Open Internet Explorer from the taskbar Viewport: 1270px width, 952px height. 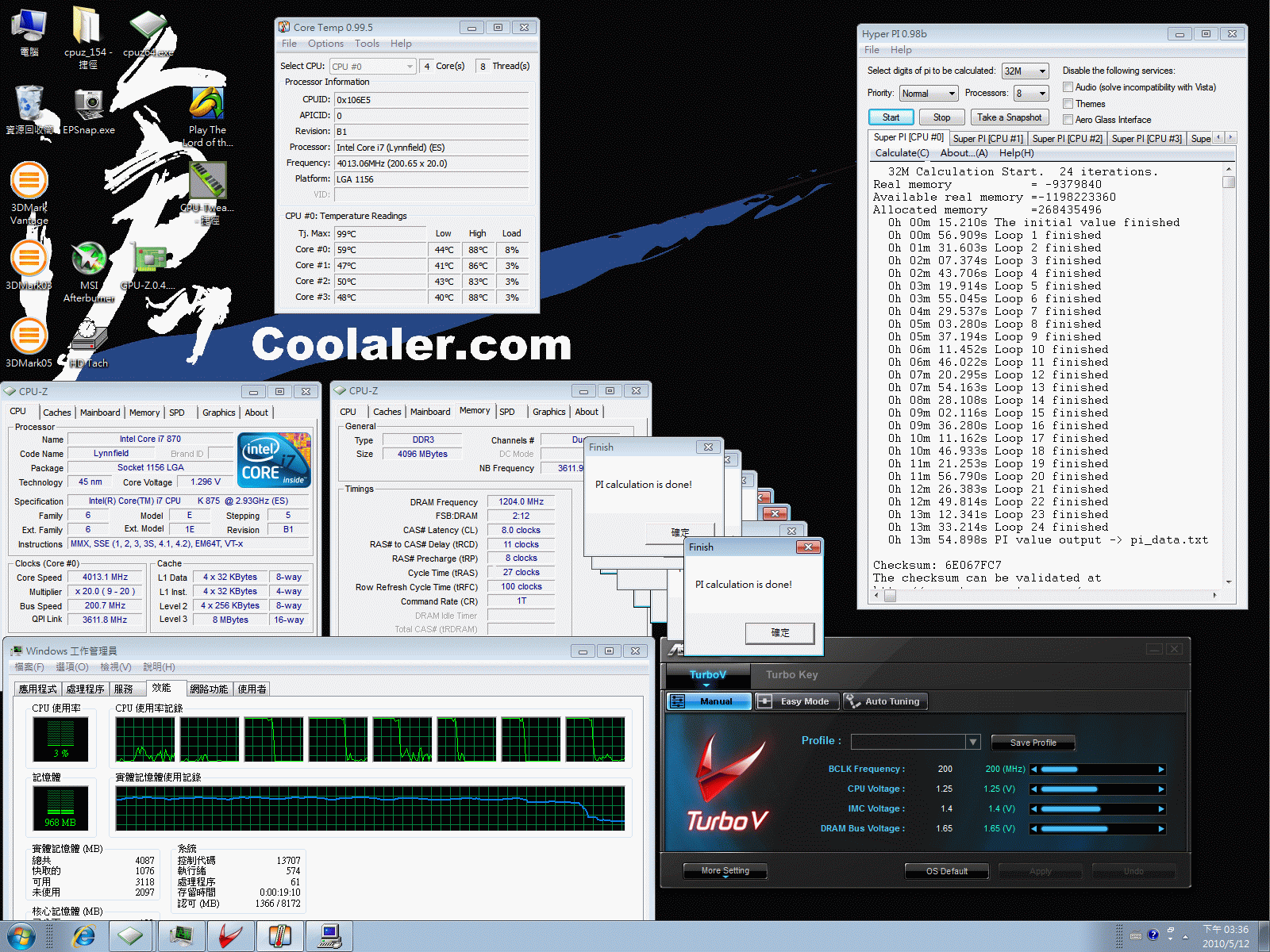[x=83, y=937]
